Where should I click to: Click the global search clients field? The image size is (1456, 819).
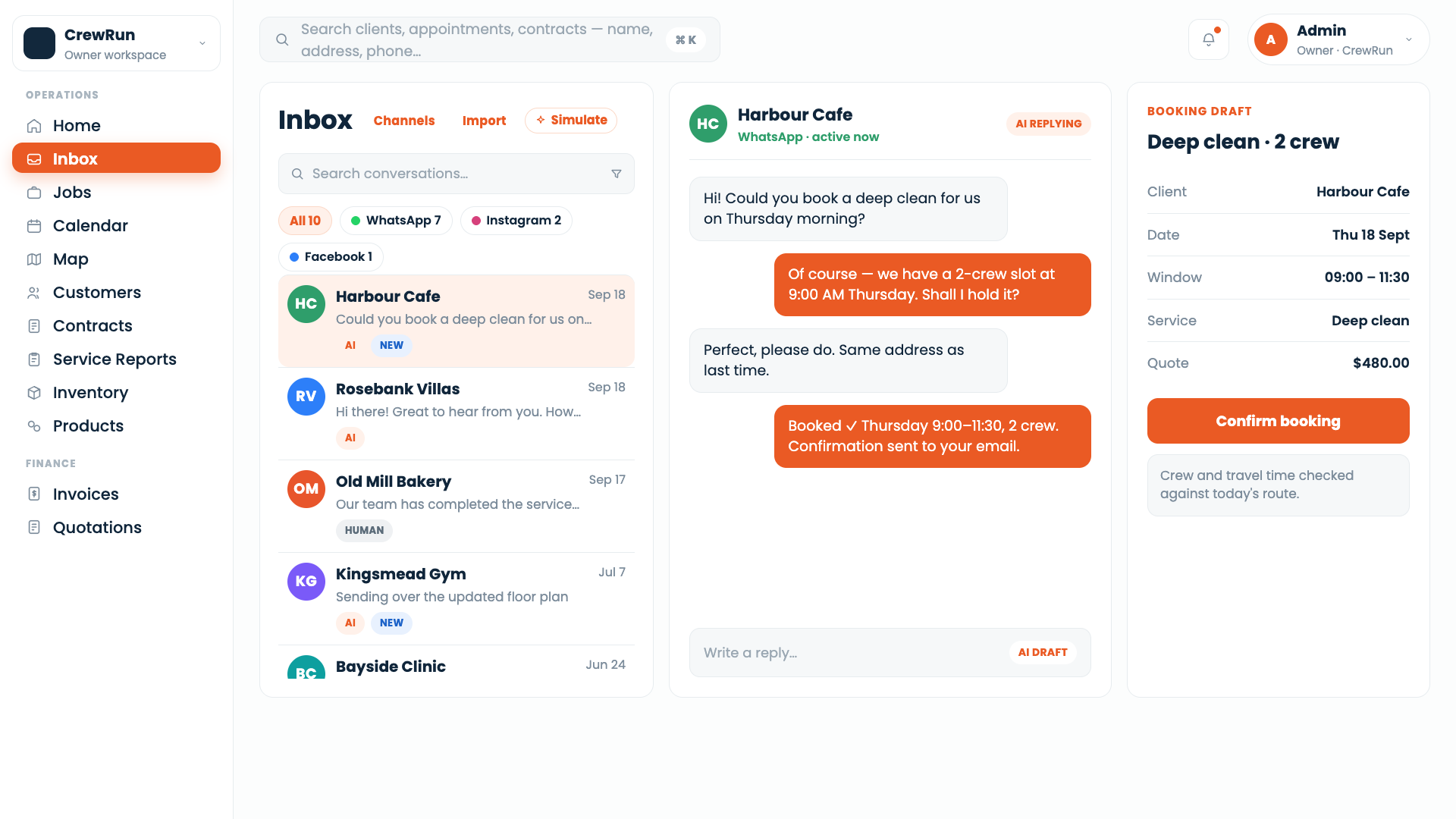click(490, 40)
